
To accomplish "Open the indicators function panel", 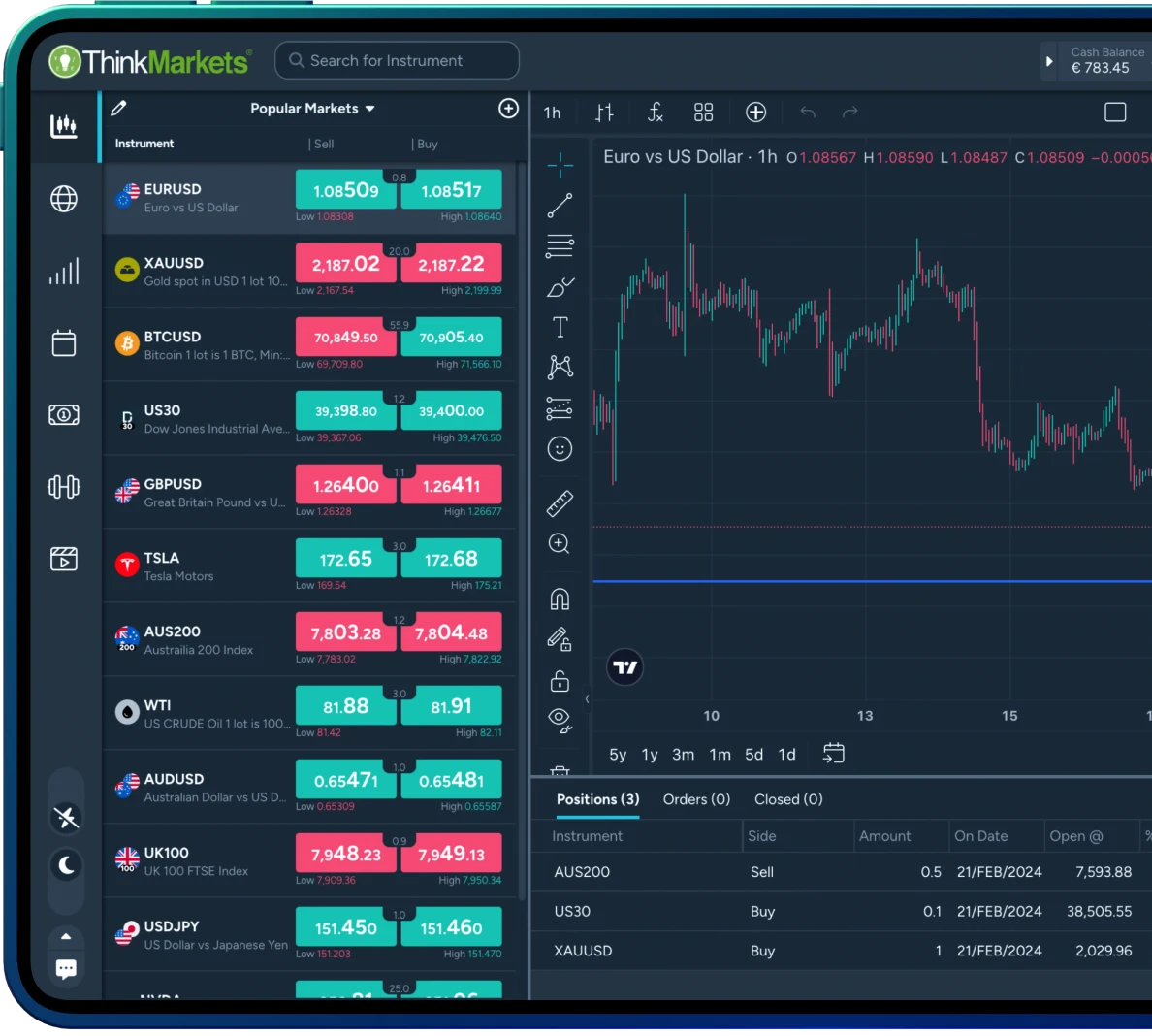I will (x=656, y=112).
